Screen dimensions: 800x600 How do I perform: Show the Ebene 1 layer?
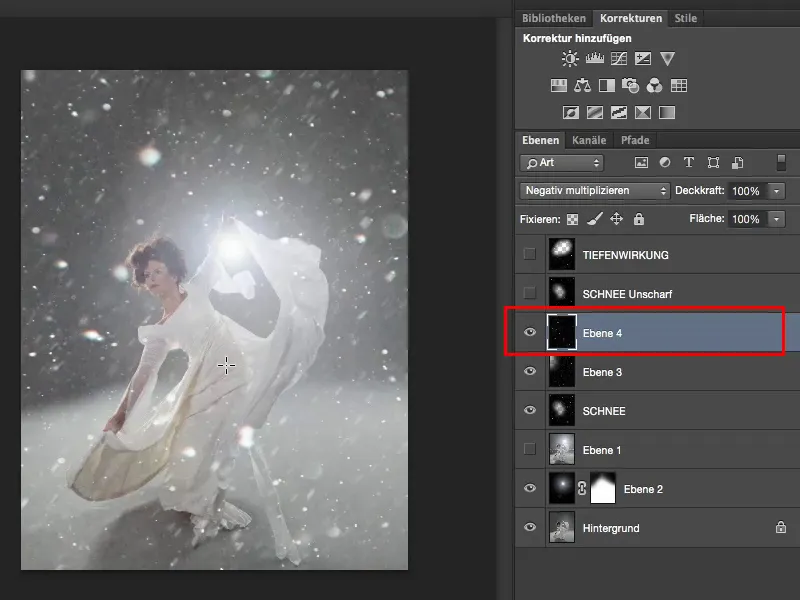tap(530, 449)
